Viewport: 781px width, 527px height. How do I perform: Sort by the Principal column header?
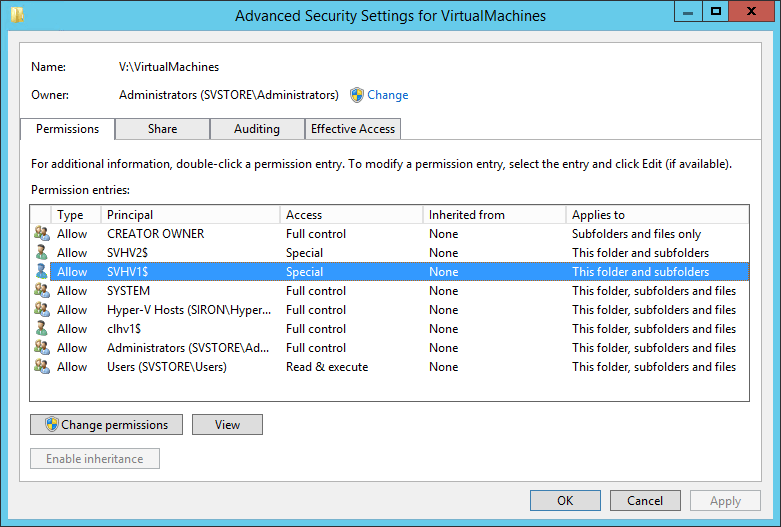coord(190,215)
